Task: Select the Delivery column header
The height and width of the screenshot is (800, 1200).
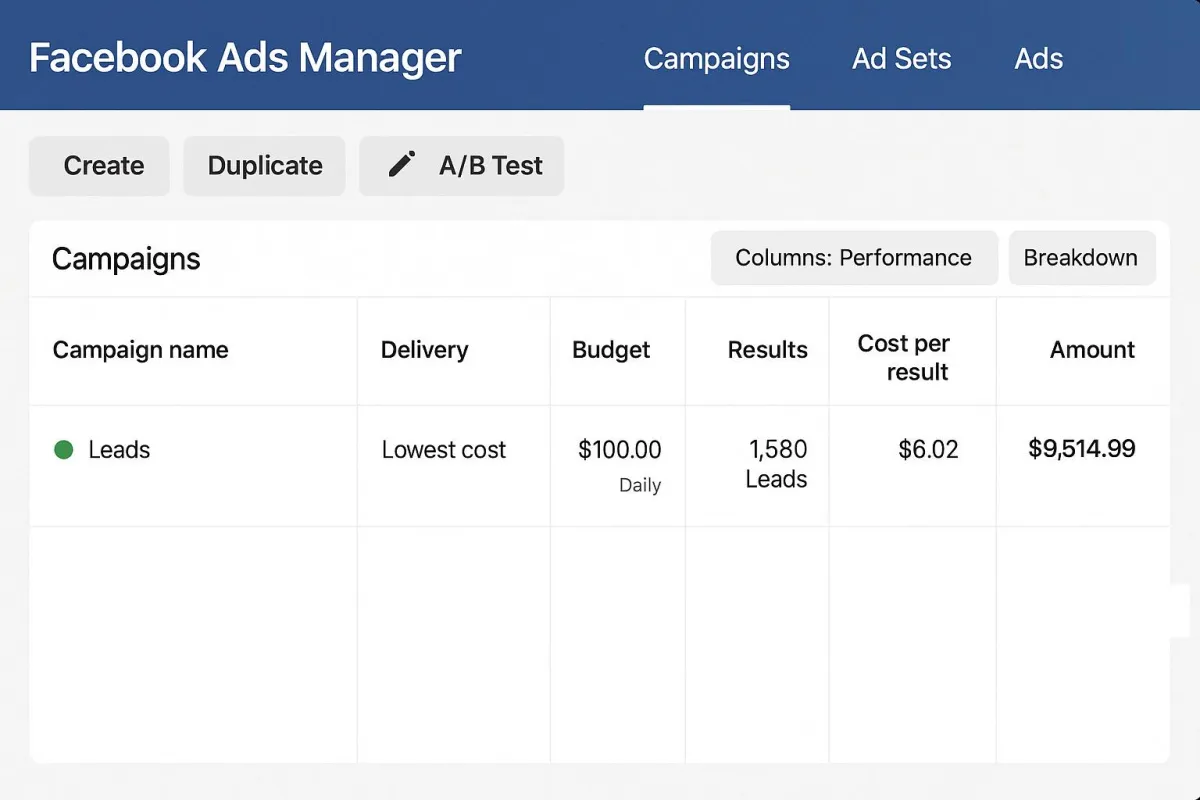Action: click(x=425, y=350)
